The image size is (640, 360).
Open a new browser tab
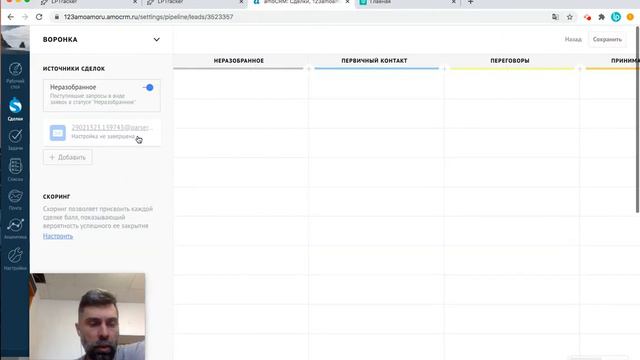click(x=471, y=2)
